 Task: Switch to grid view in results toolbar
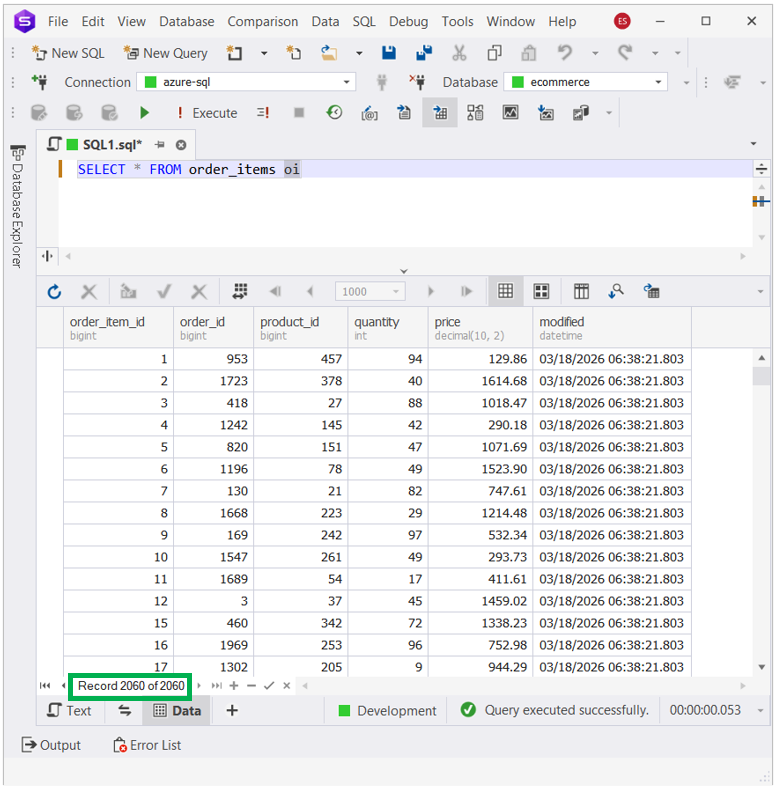pos(505,291)
